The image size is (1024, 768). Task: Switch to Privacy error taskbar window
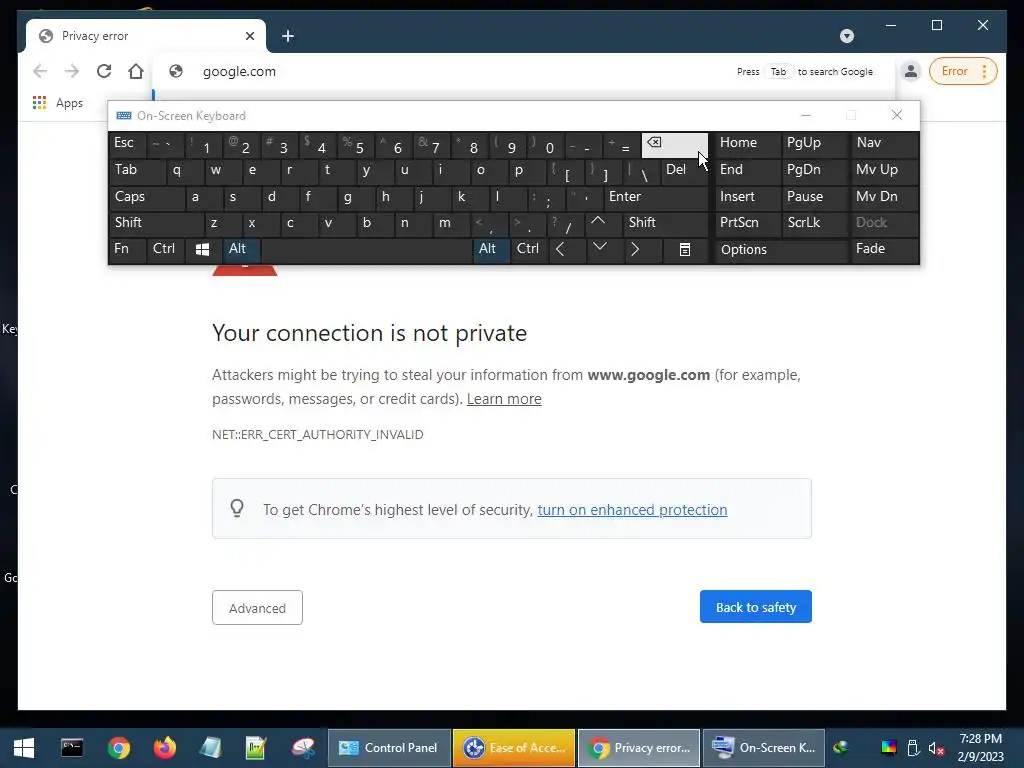pos(639,748)
